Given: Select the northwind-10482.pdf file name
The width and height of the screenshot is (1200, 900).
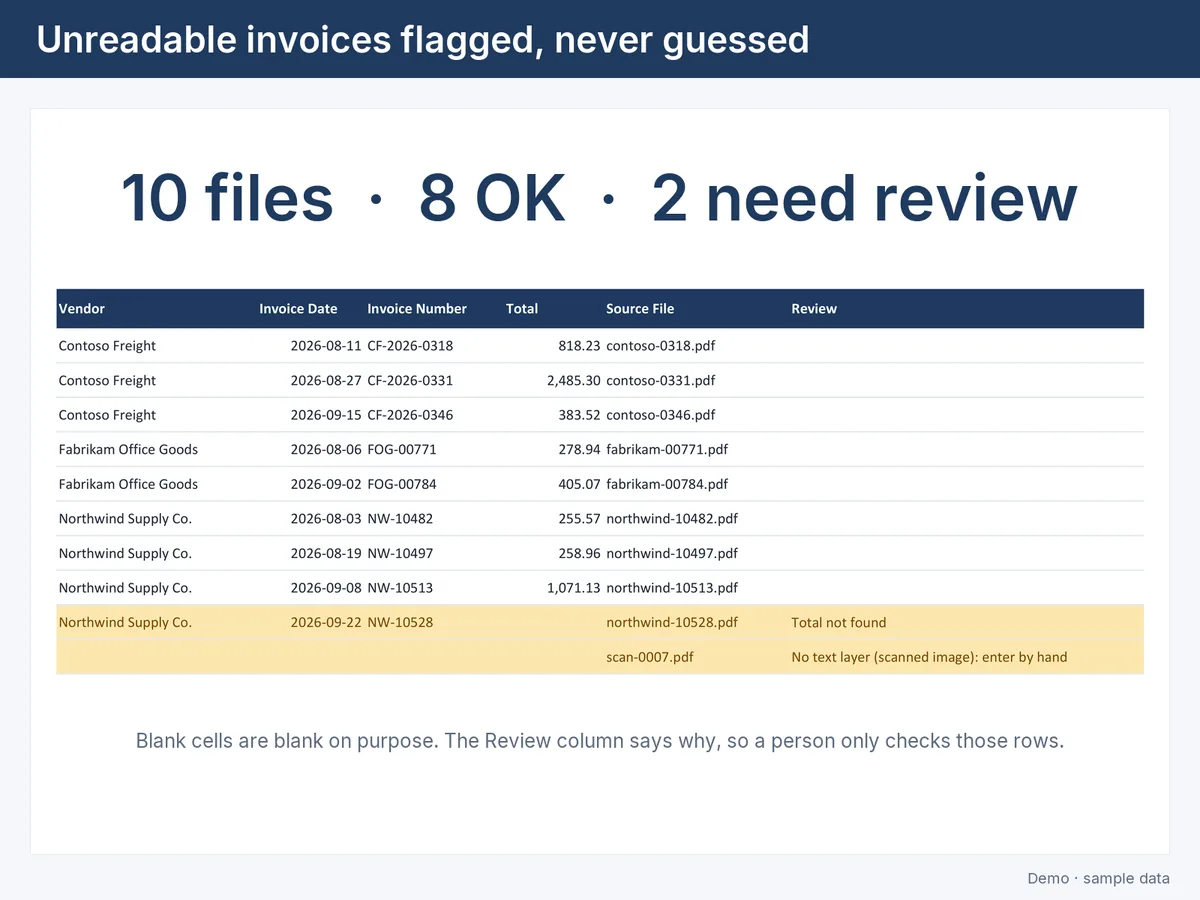Looking at the screenshot, I should 672,519.
